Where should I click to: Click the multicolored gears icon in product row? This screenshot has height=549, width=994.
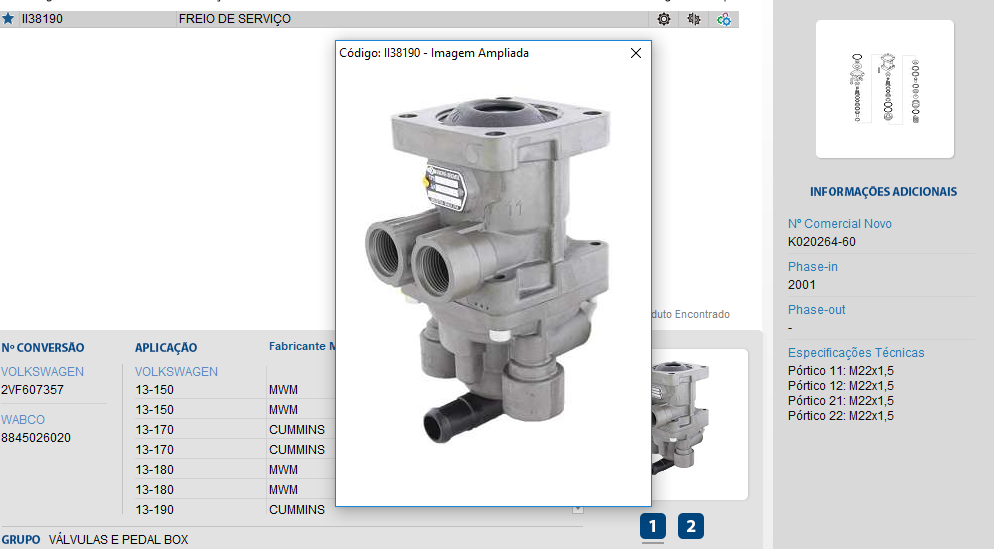[x=724, y=19]
